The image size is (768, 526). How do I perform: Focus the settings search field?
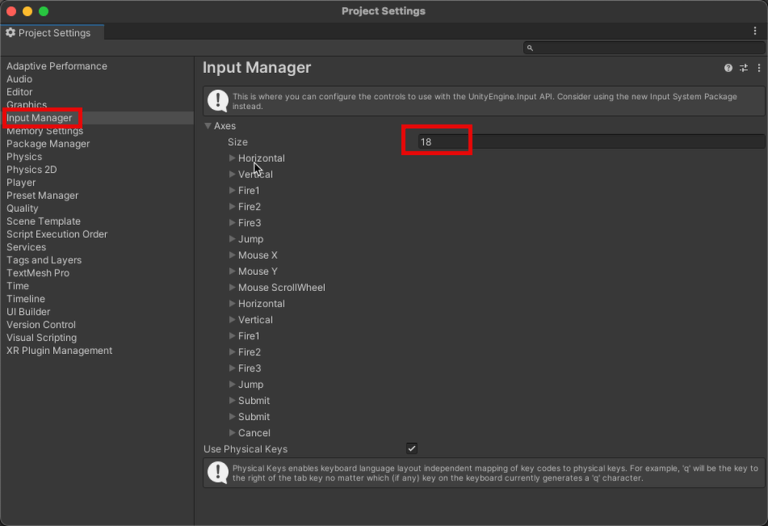(645, 48)
